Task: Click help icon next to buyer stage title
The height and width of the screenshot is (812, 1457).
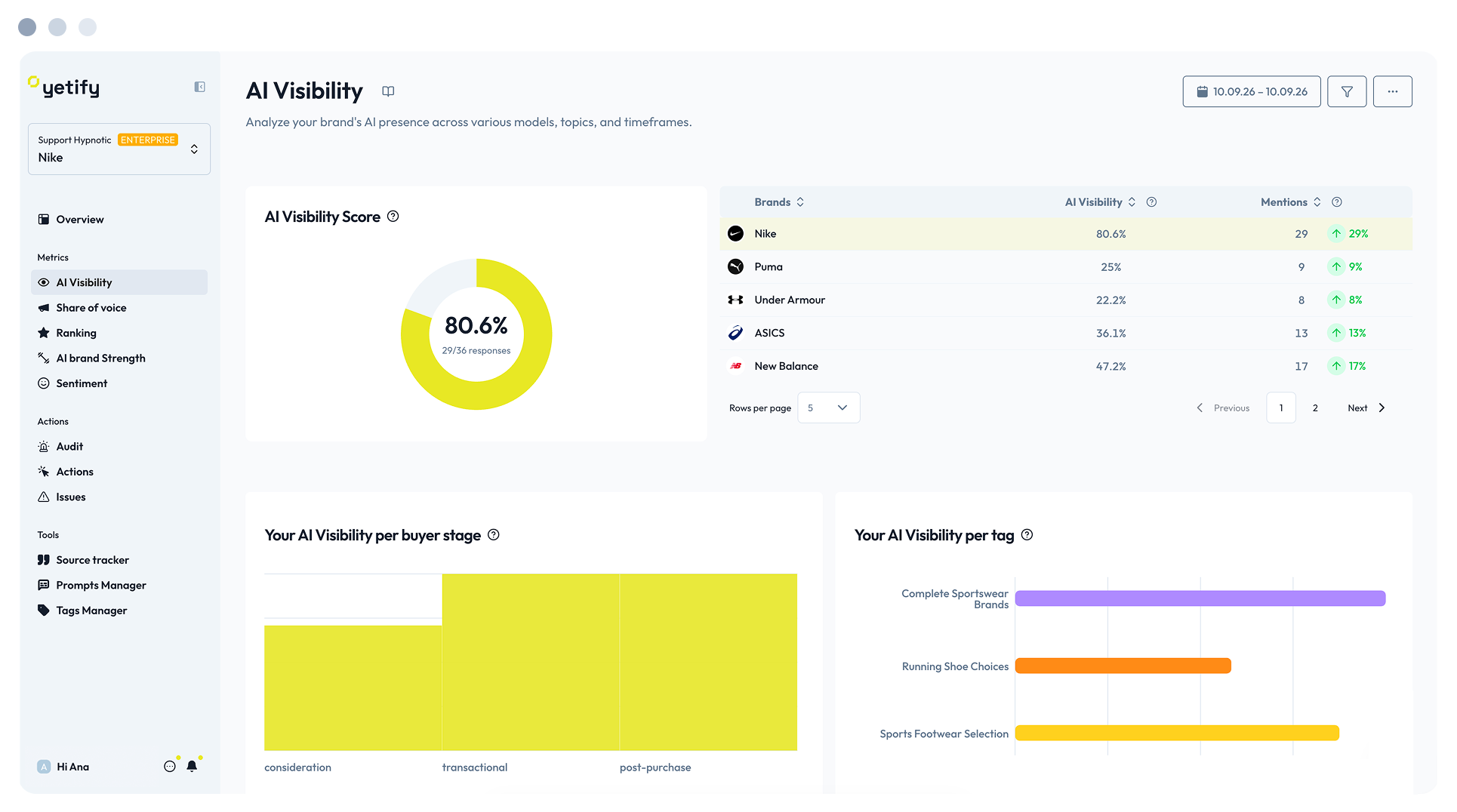Action: click(494, 535)
